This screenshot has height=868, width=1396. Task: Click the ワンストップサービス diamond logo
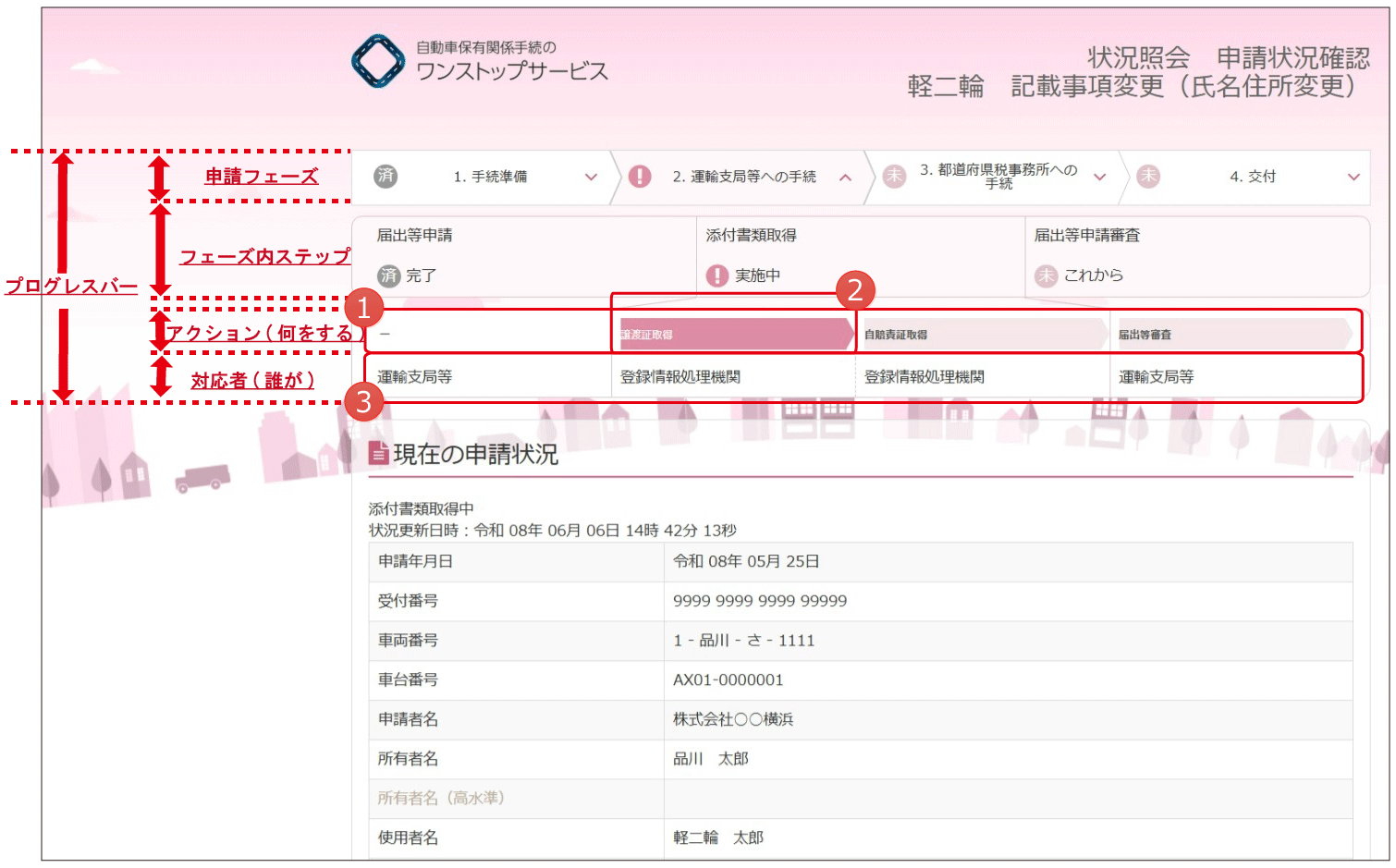click(378, 61)
